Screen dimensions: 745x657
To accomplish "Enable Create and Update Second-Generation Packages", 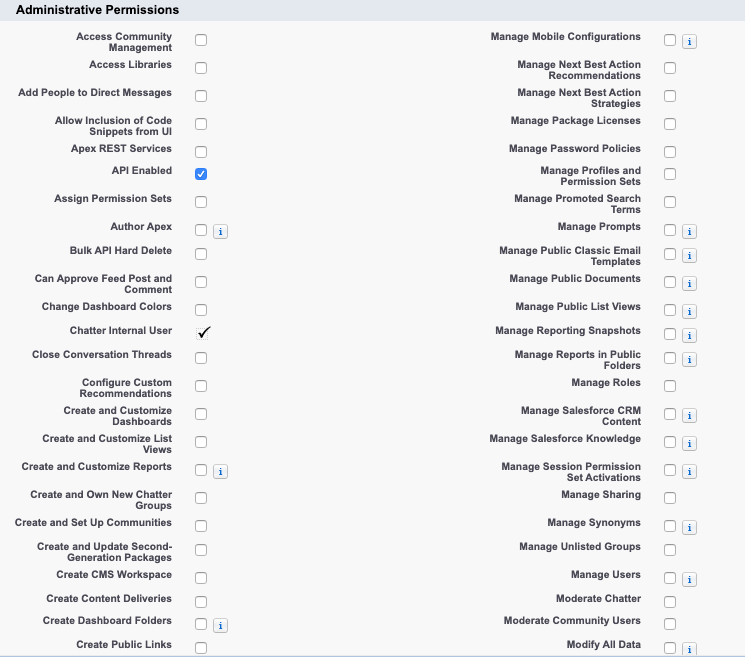I will point(201,550).
